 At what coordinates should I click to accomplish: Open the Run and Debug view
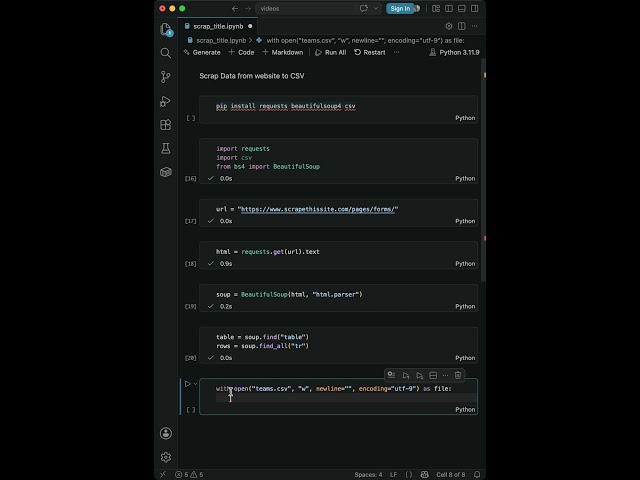tap(165, 101)
